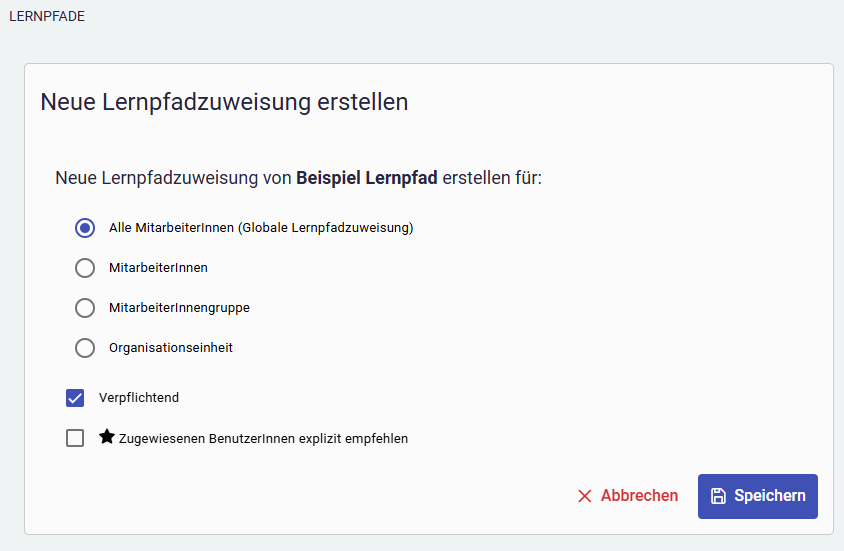
Task: Click the star icon beside the recommend option
Action: point(107,437)
